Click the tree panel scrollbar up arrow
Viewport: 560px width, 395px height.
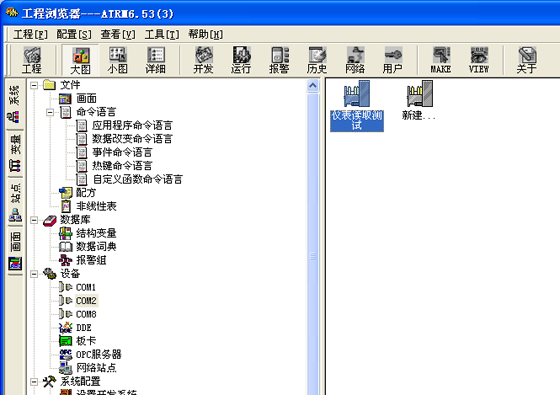(313, 86)
